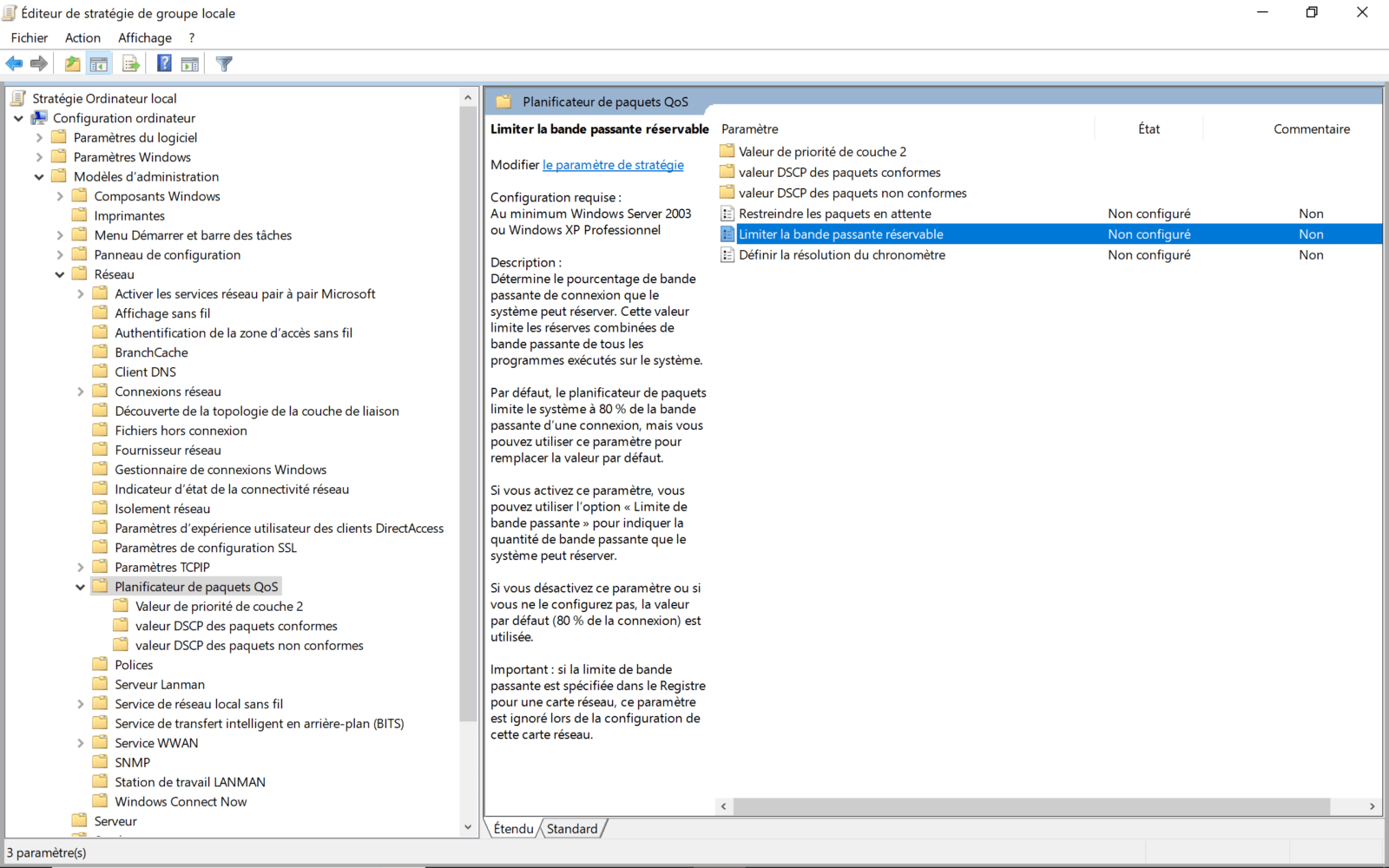The height and width of the screenshot is (868, 1389).
Task: Switch to the Étendu tab
Action: coord(513,828)
